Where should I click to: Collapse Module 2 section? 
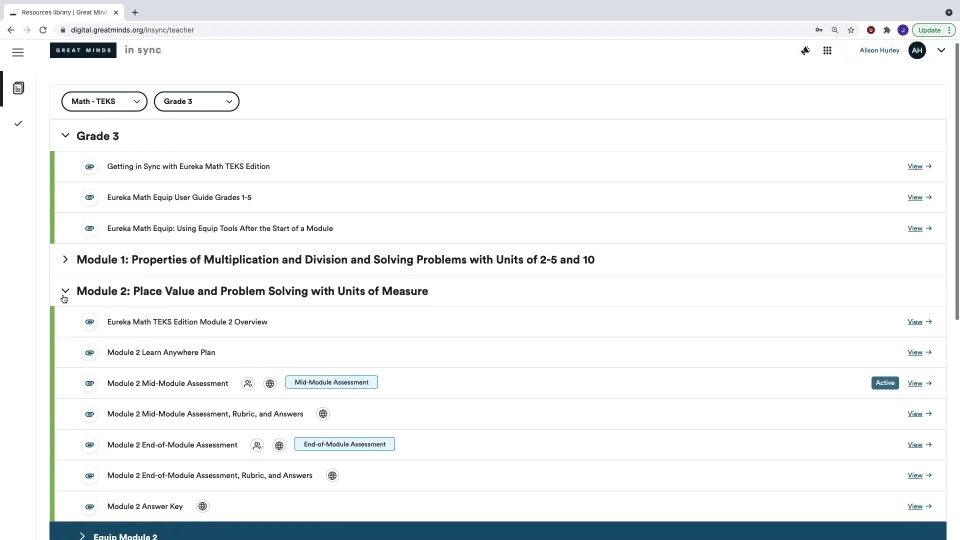coord(65,291)
